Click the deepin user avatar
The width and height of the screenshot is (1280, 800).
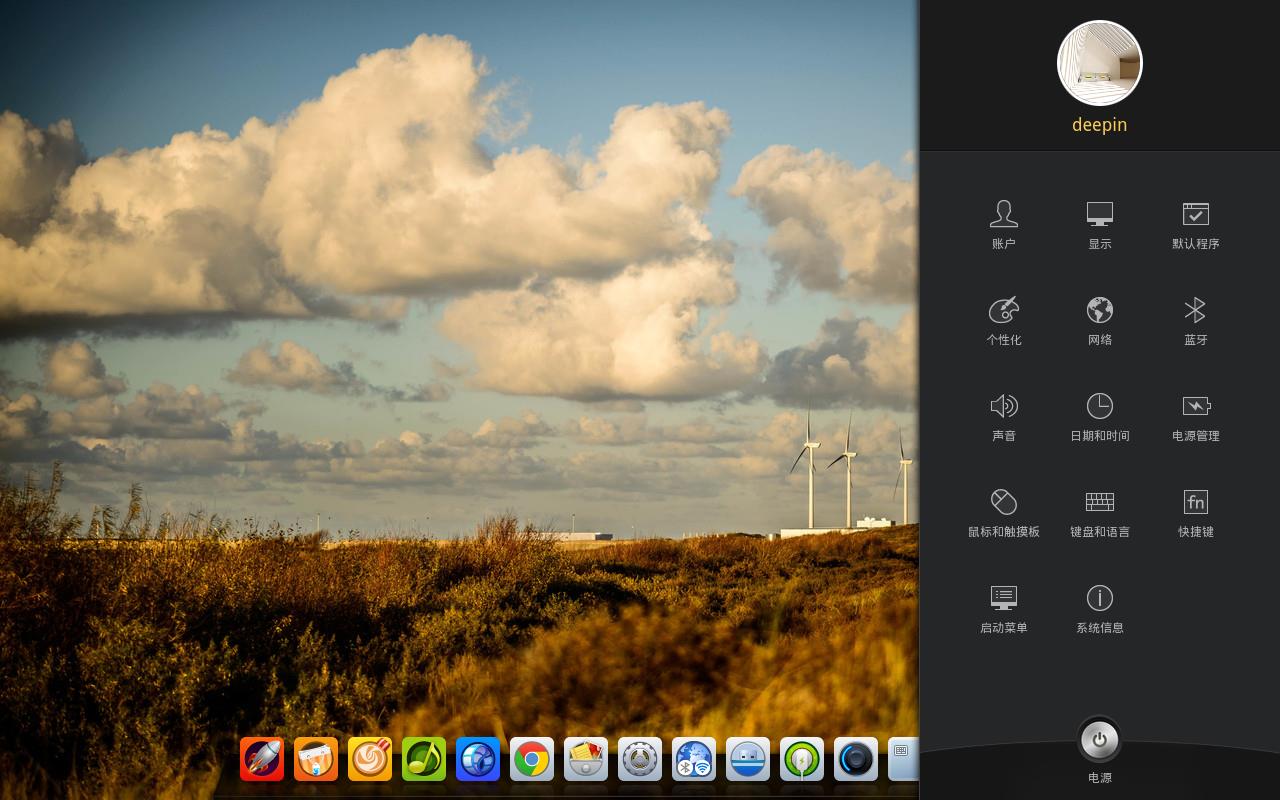pyautogui.click(x=1099, y=63)
